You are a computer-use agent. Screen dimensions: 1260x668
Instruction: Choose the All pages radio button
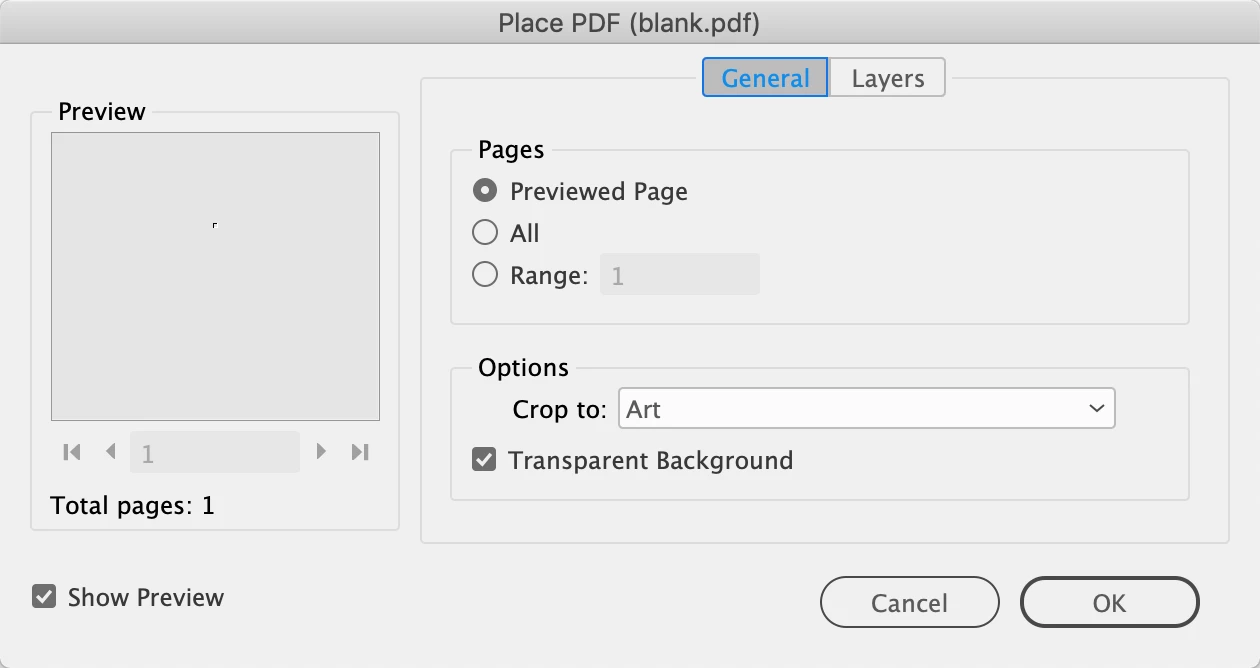point(485,233)
